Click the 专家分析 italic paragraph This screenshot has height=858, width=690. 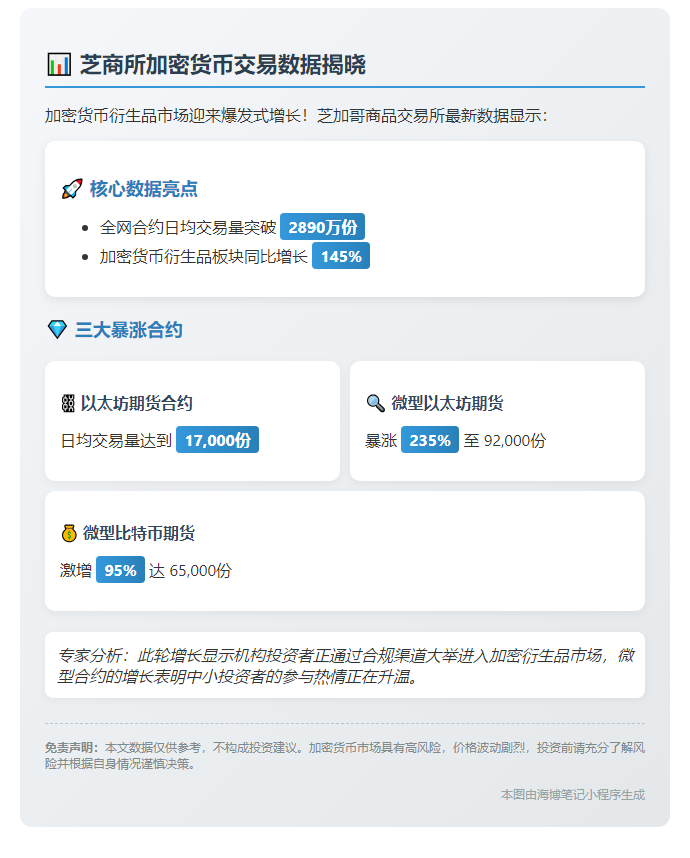345,666
